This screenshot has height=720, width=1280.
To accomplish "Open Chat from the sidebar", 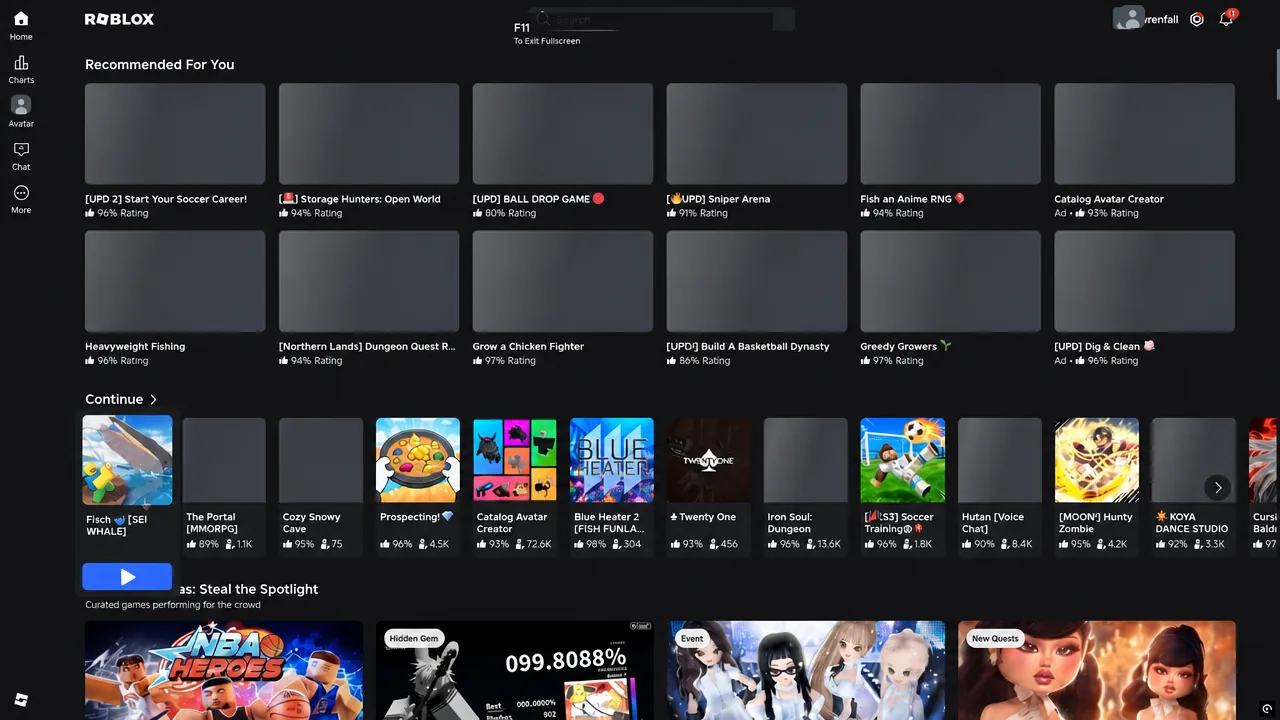I will click(x=21, y=156).
